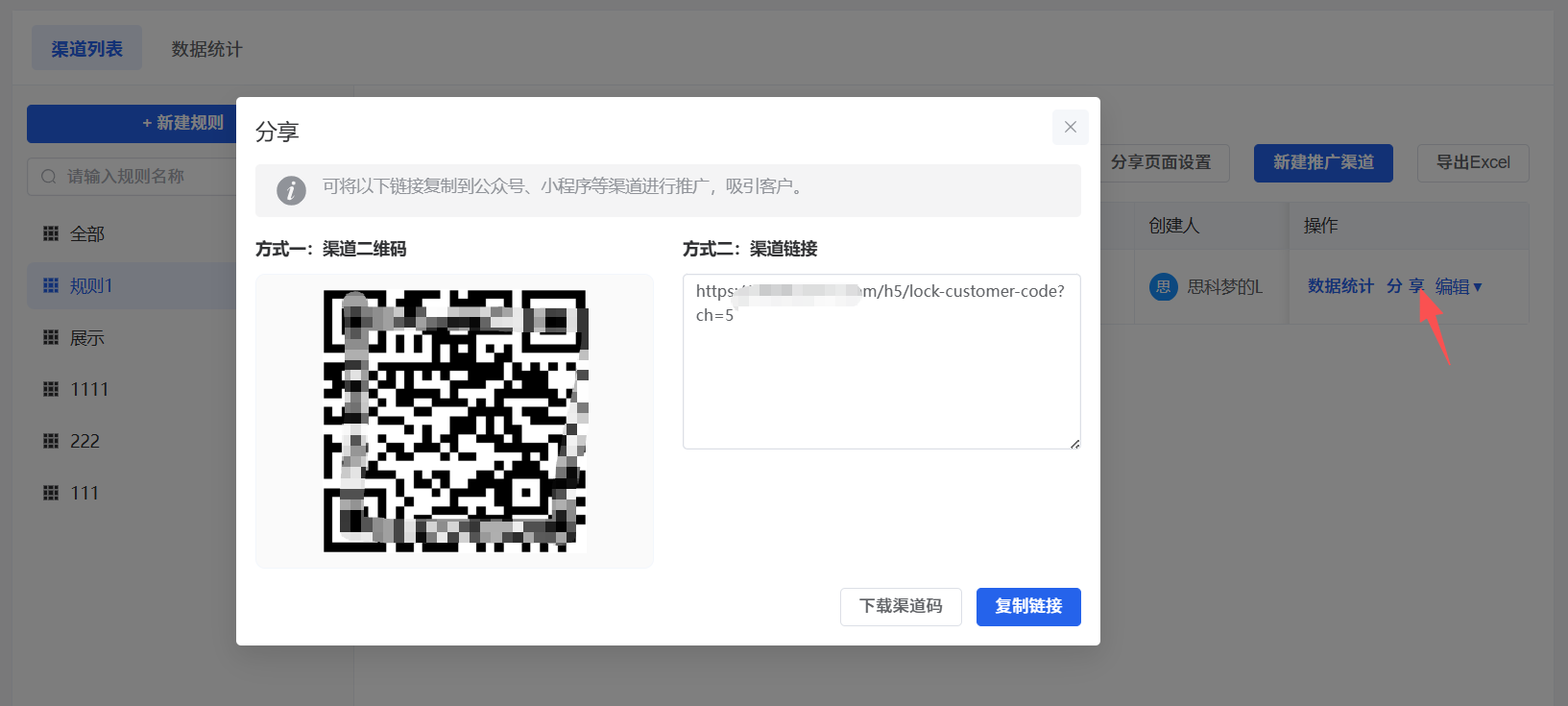Click the grid icon beside 规则1
Viewport: 1568px width, 706px height.
[x=51, y=285]
